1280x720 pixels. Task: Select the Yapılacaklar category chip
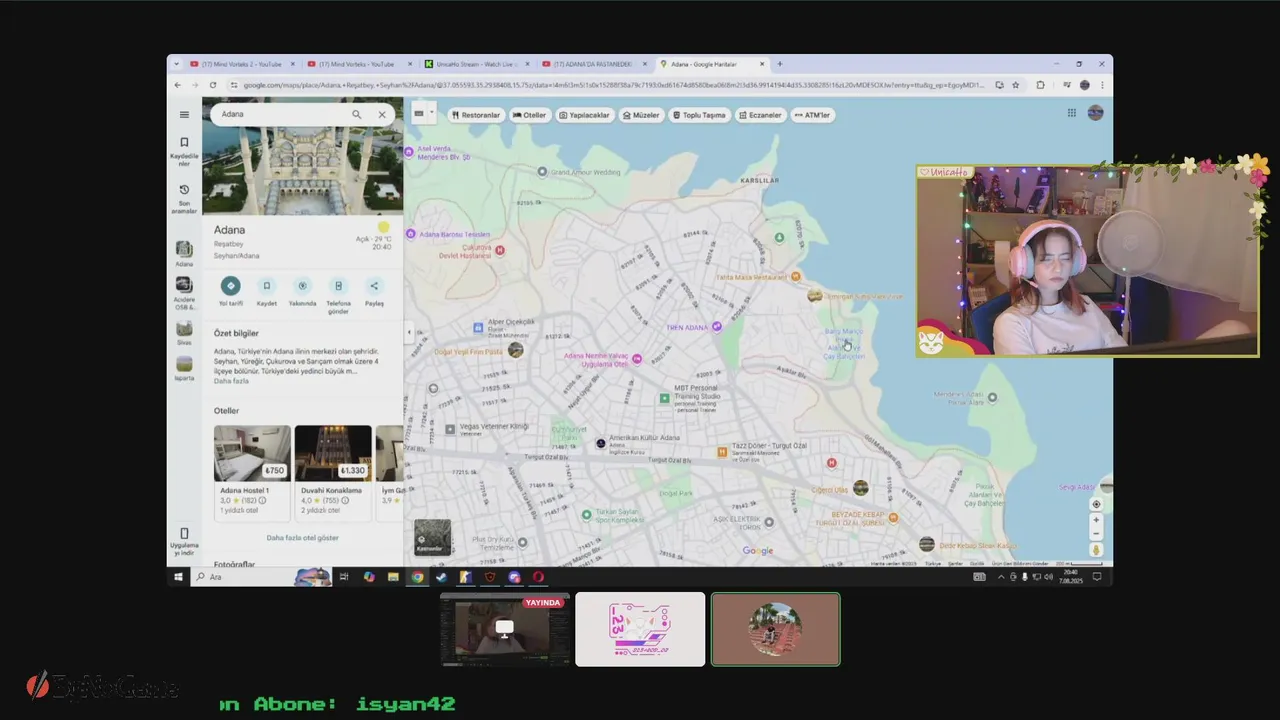[x=585, y=115]
